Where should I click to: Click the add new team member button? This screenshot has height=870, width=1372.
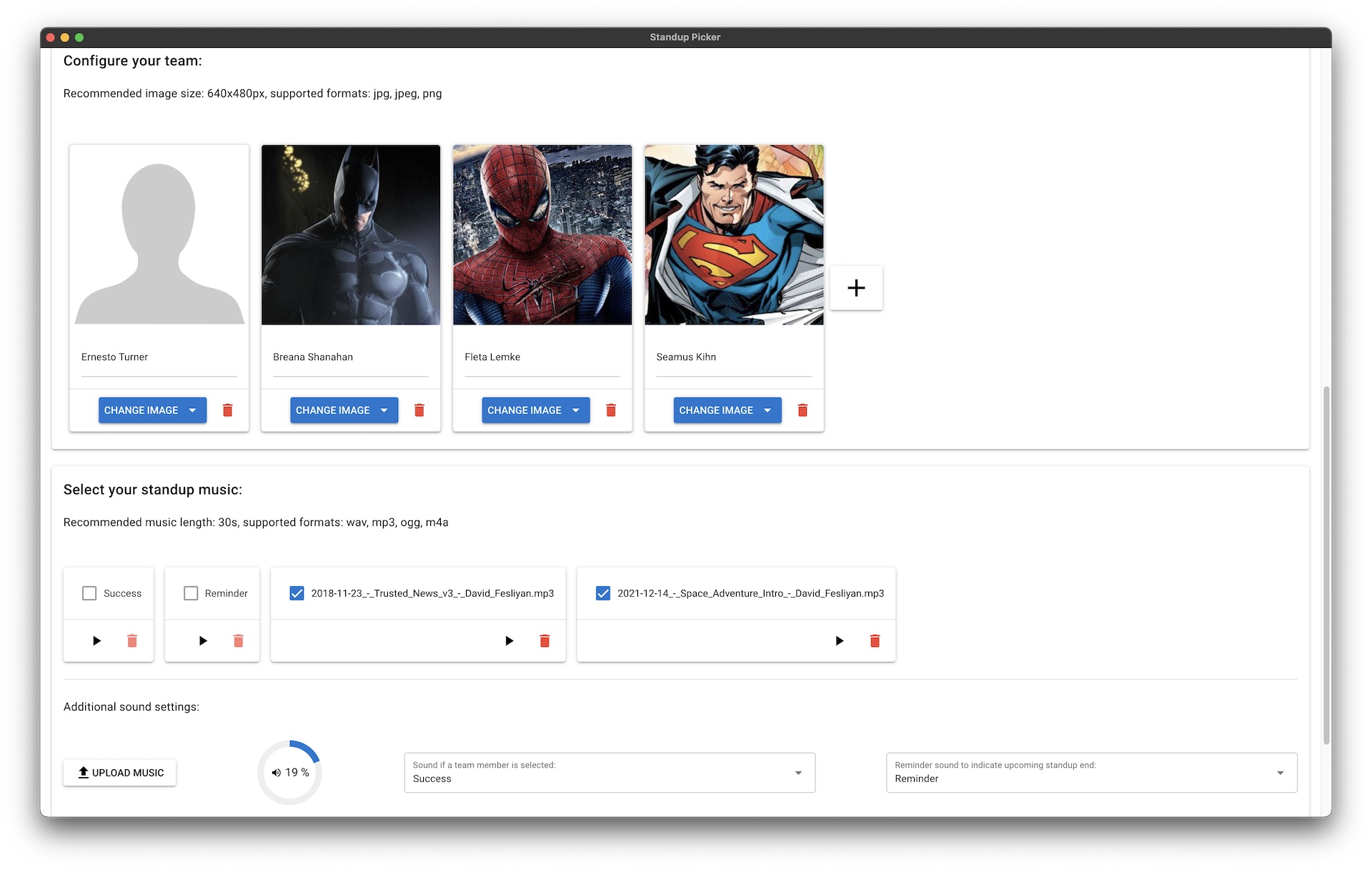[x=855, y=287]
